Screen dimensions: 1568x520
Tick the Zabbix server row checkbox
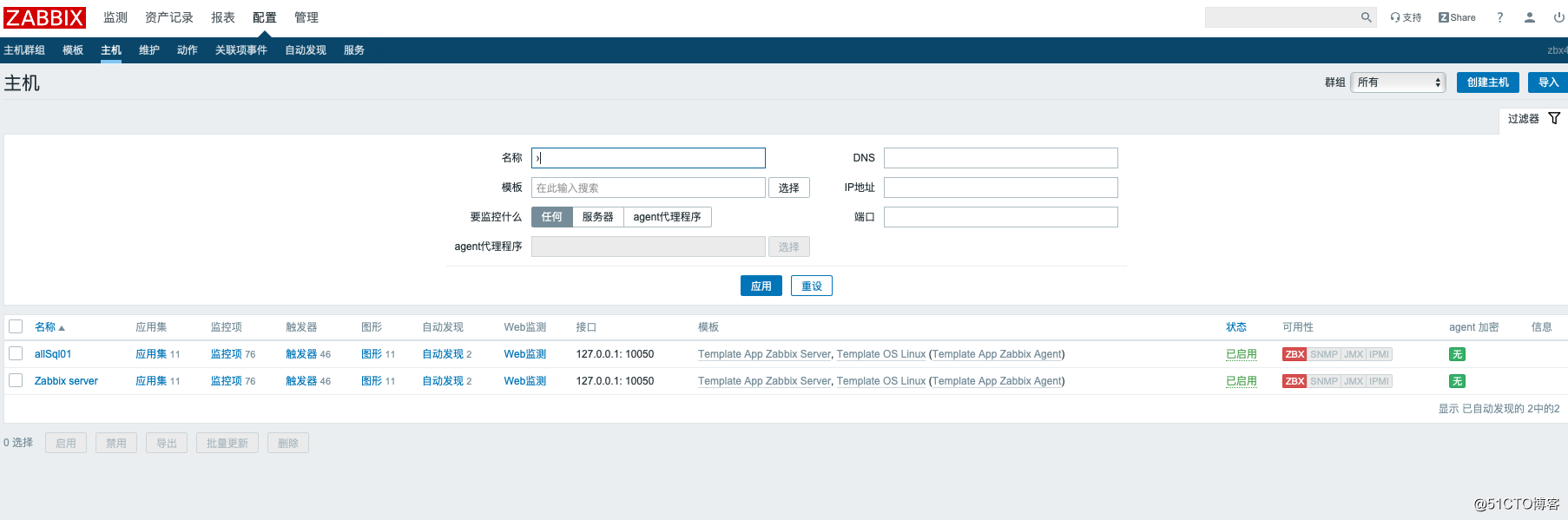coord(16,380)
